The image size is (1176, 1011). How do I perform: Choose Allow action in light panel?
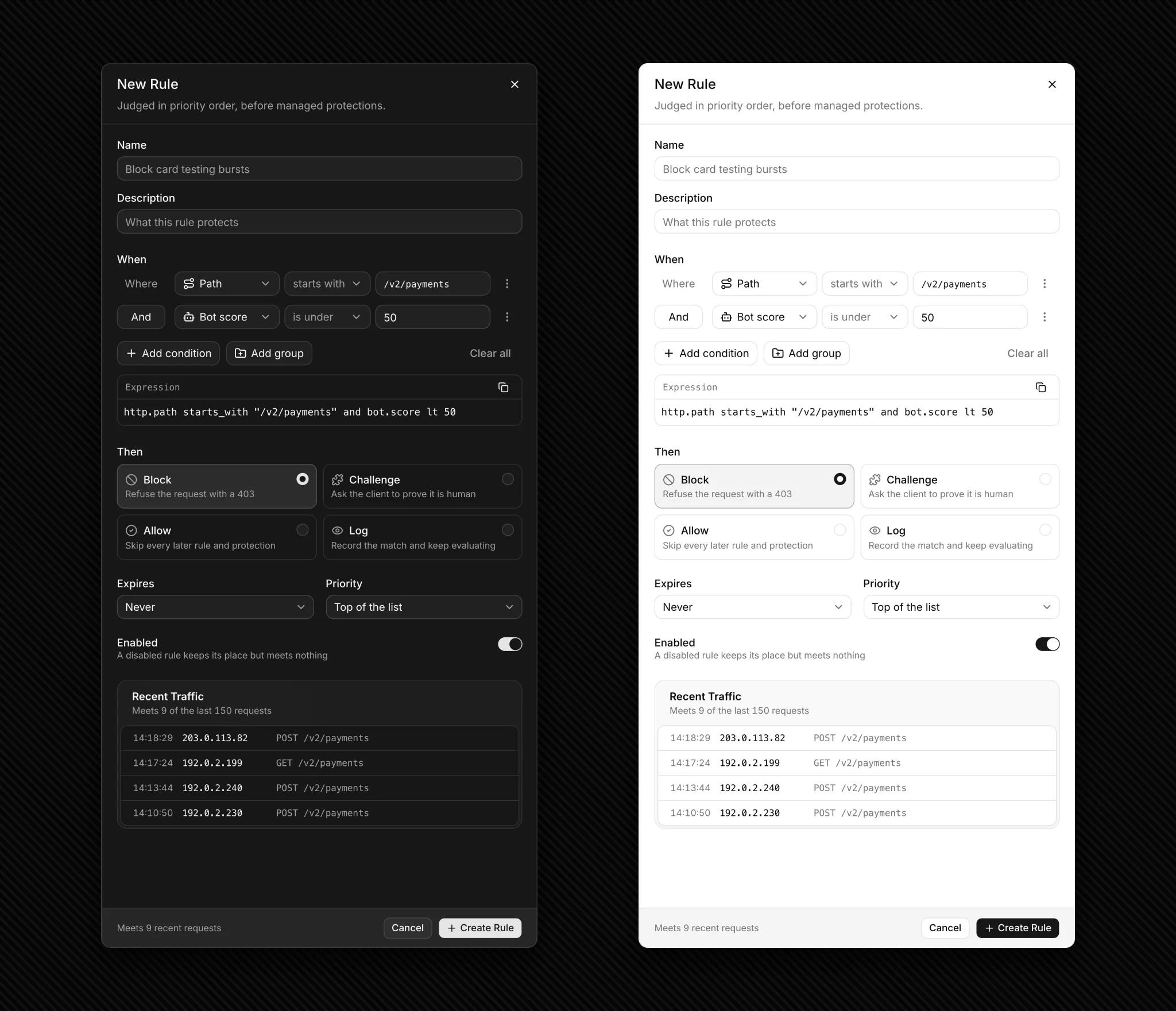[754, 537]
